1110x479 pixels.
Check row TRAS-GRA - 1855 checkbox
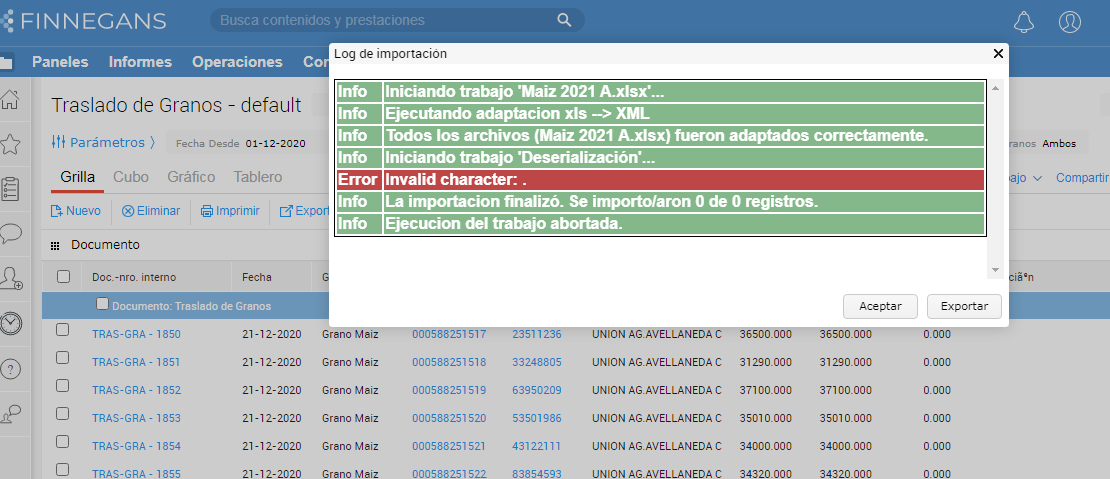point(62,470)
